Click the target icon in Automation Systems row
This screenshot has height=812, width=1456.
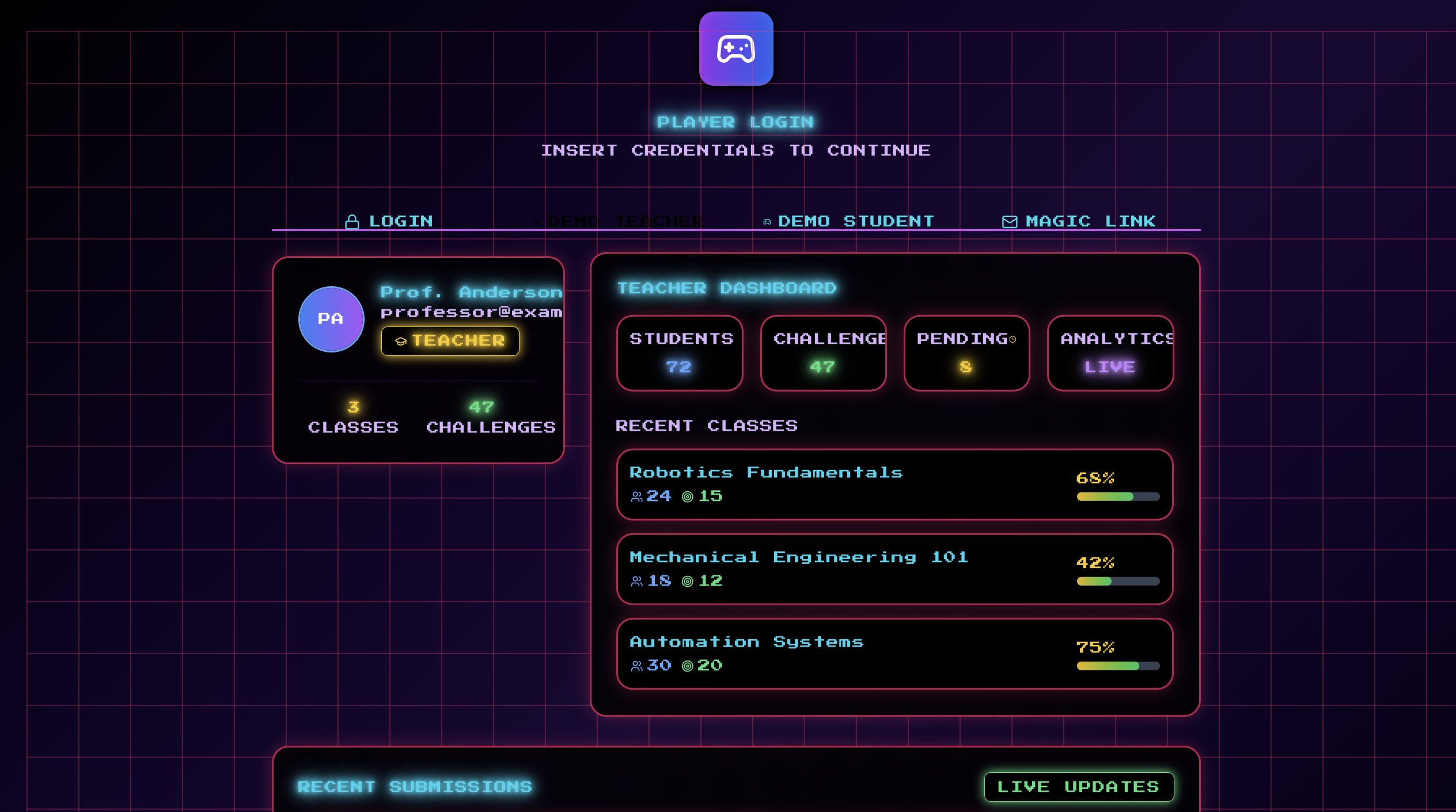687,666
